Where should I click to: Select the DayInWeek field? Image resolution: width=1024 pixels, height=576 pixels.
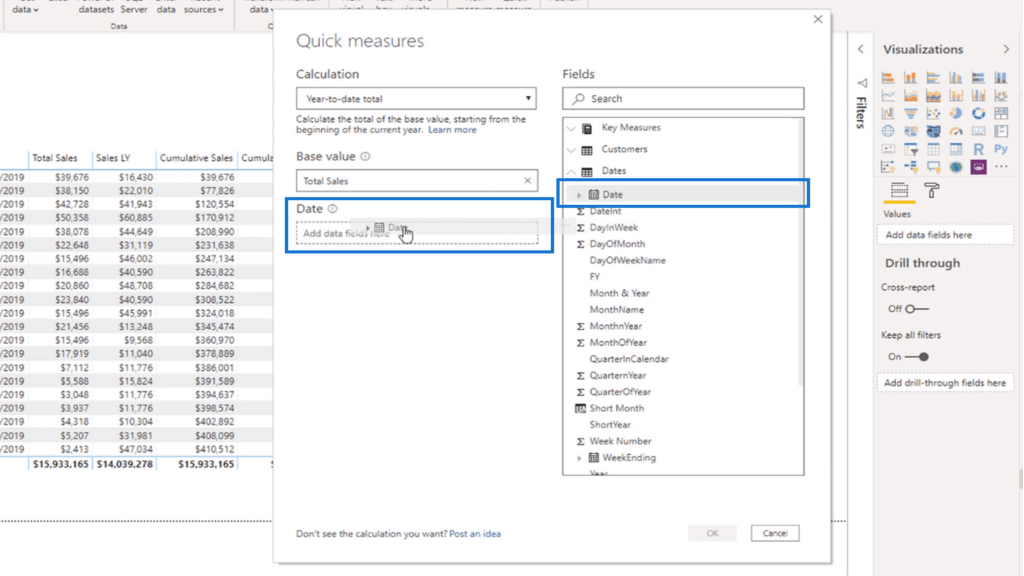(613, 227)
